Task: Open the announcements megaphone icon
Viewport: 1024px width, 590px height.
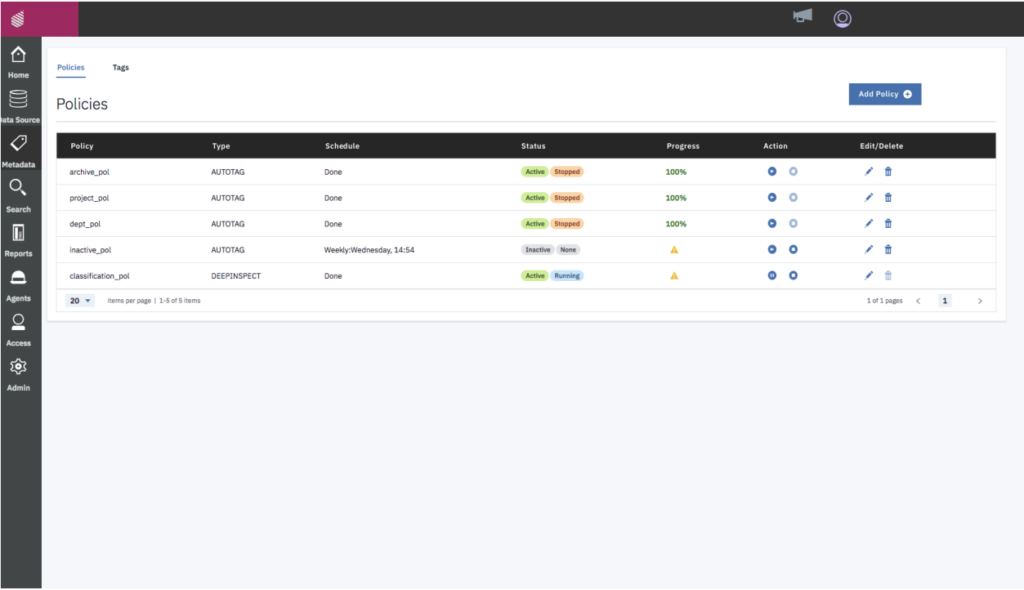Action: [802, 16]
